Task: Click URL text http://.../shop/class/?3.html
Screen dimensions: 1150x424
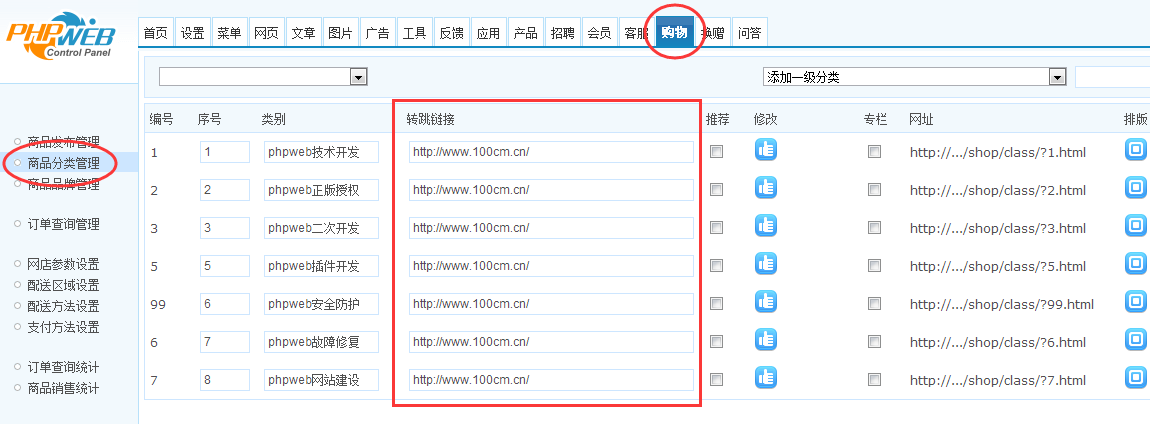Action: click(x=997, y=228)
